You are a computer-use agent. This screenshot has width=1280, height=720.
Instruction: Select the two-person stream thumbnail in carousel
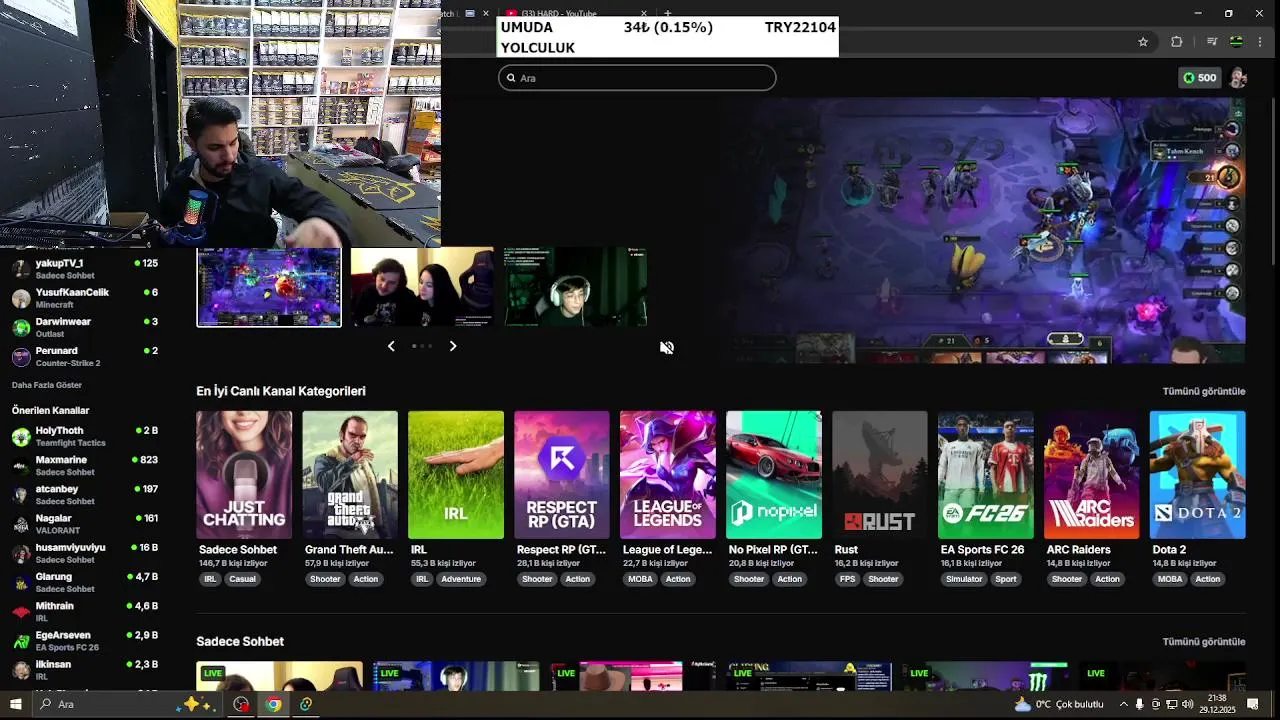tap(422, 287)
